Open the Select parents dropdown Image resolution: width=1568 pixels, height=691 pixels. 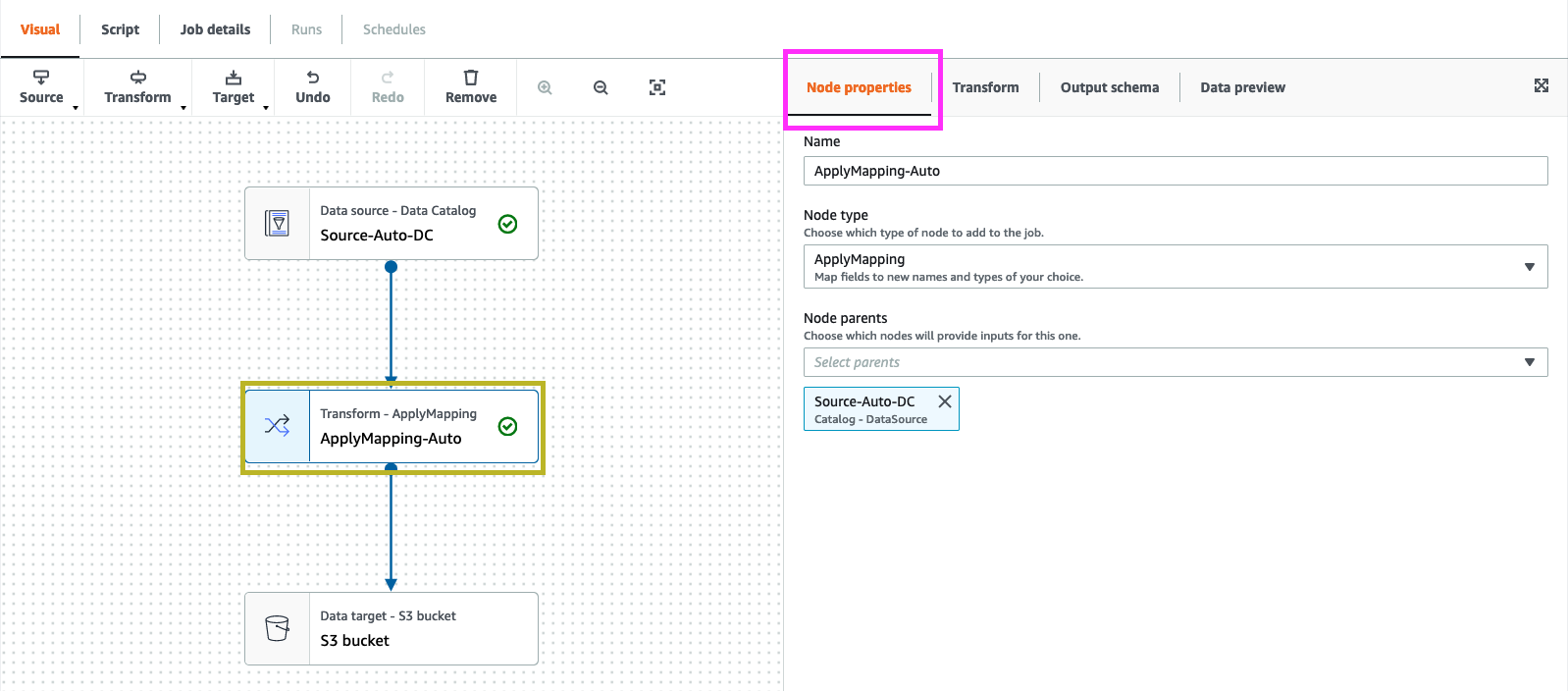(1175, 362)
